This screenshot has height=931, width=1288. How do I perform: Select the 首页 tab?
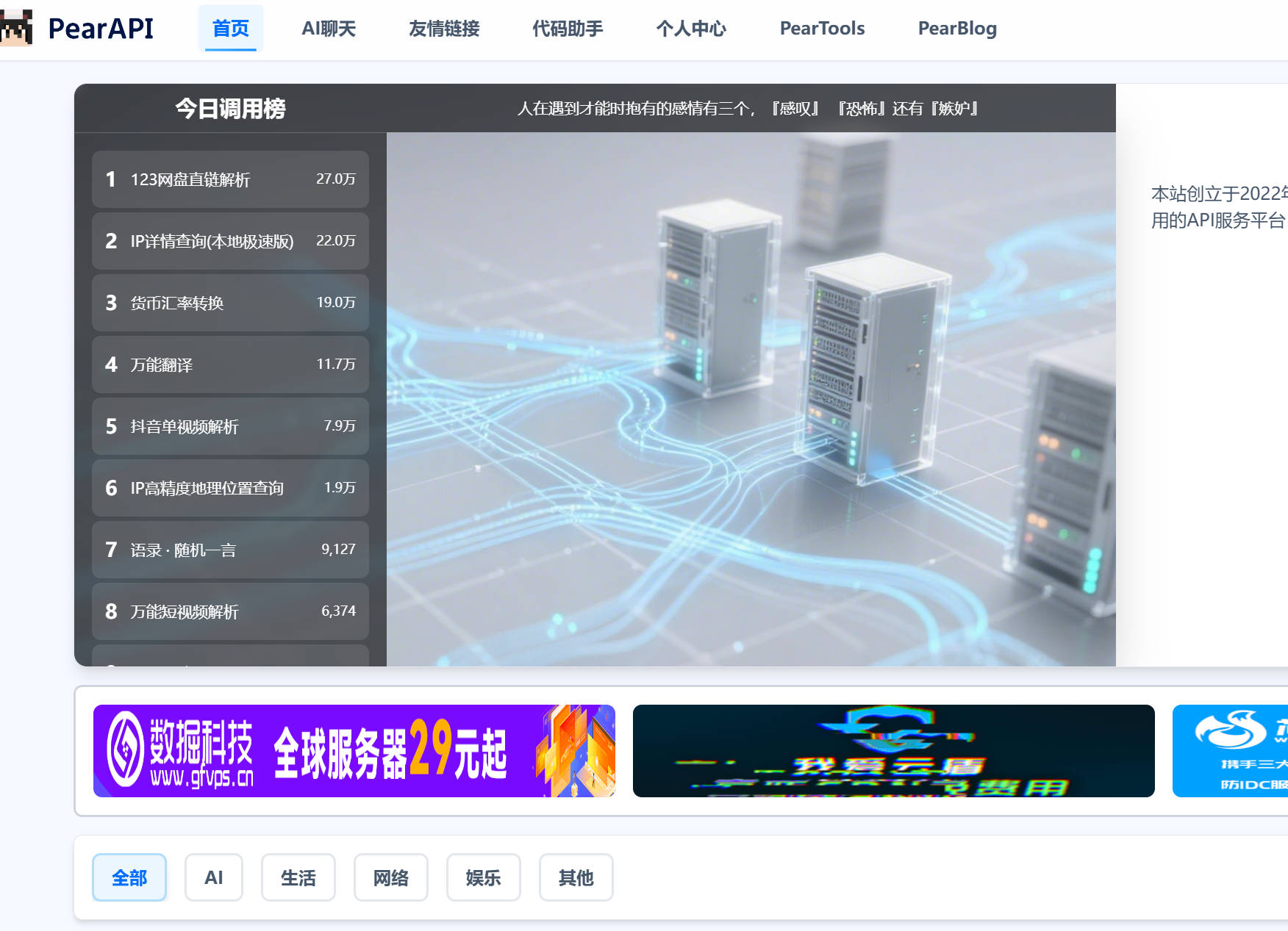[x=231, y=29]
